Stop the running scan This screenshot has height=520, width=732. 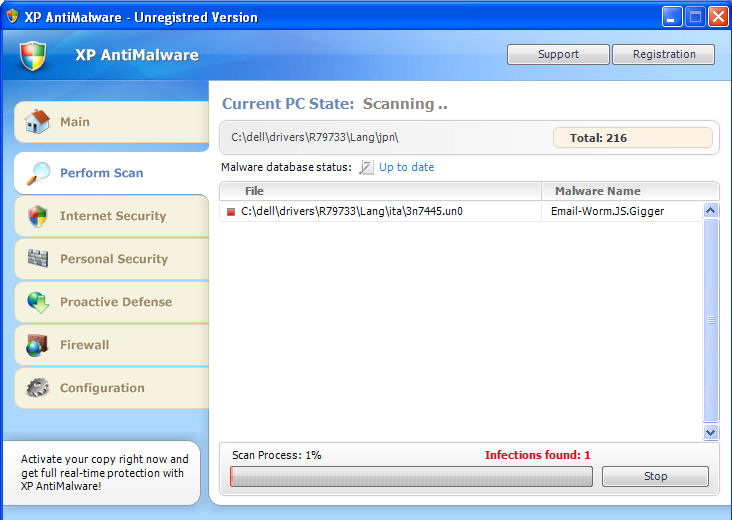click(x=655, y=477)
